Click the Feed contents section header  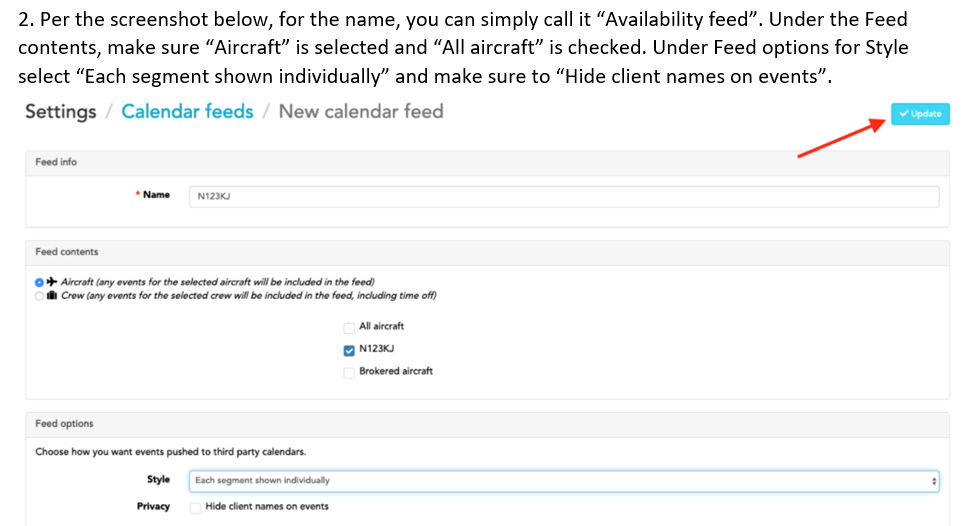(x=66, y=252)
